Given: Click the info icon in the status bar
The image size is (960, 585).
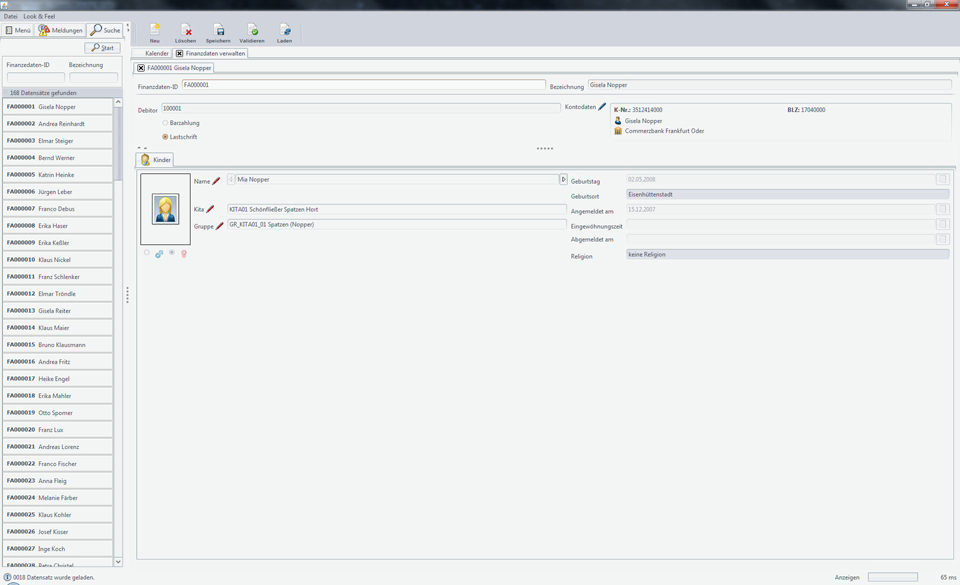Looking at the screenshot, I should tap(7, 577).
